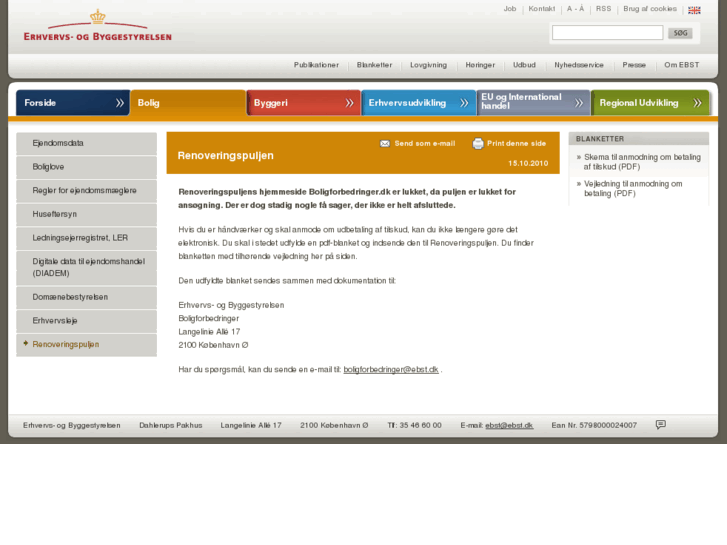Screen dimensions: 727x545
Task: Click the Renoveringspuljen page heading
Action: point(225,156)
